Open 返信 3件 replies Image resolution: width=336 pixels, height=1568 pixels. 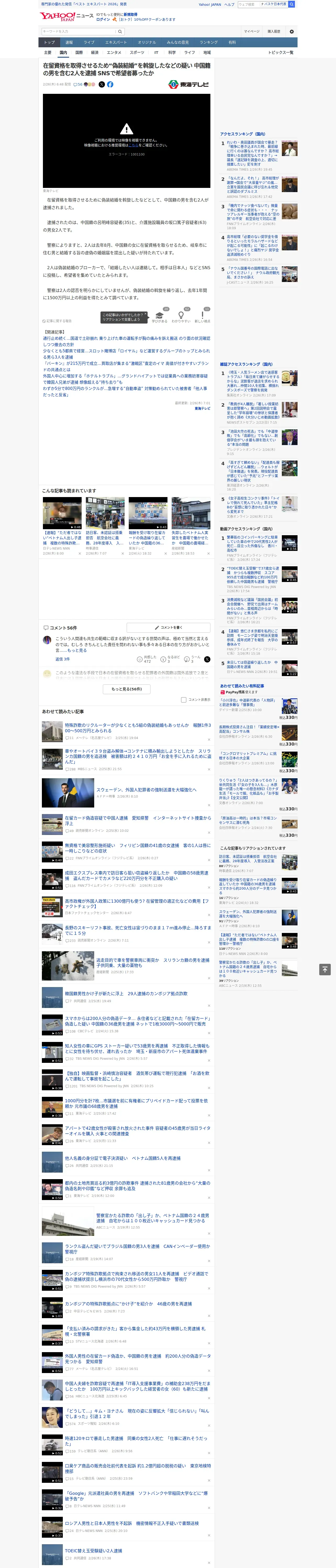click(x=63, y=659)
